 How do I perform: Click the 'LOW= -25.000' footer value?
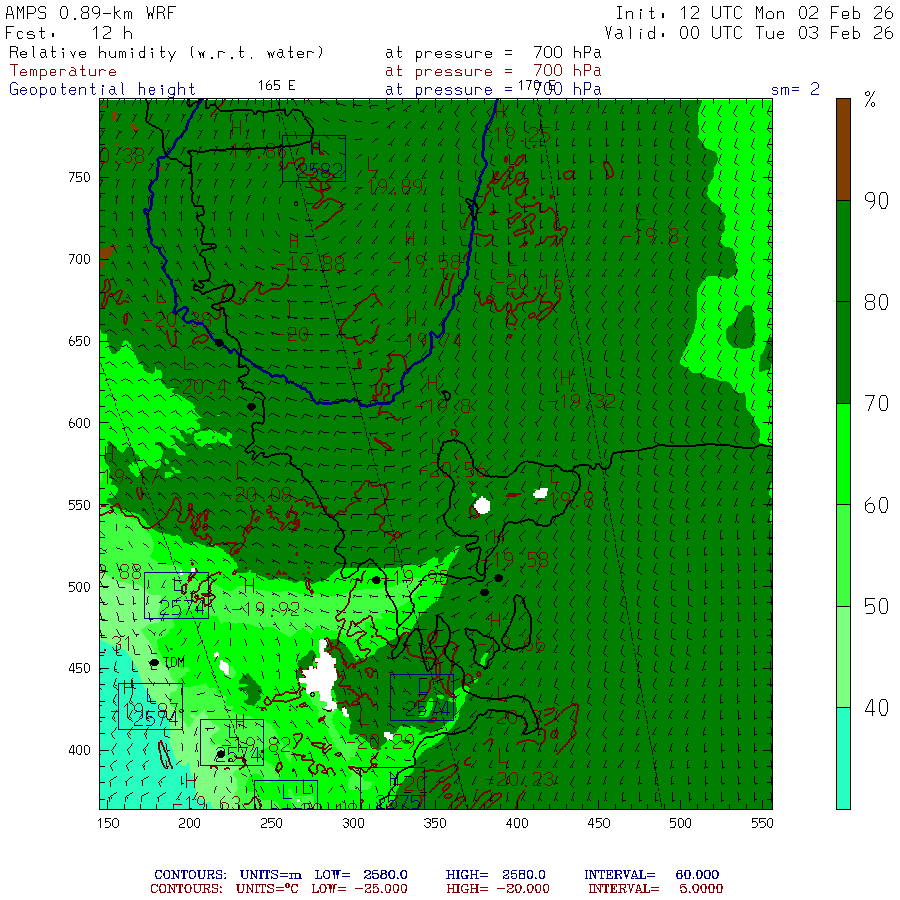pyautogui.click(x=359, y=889)
